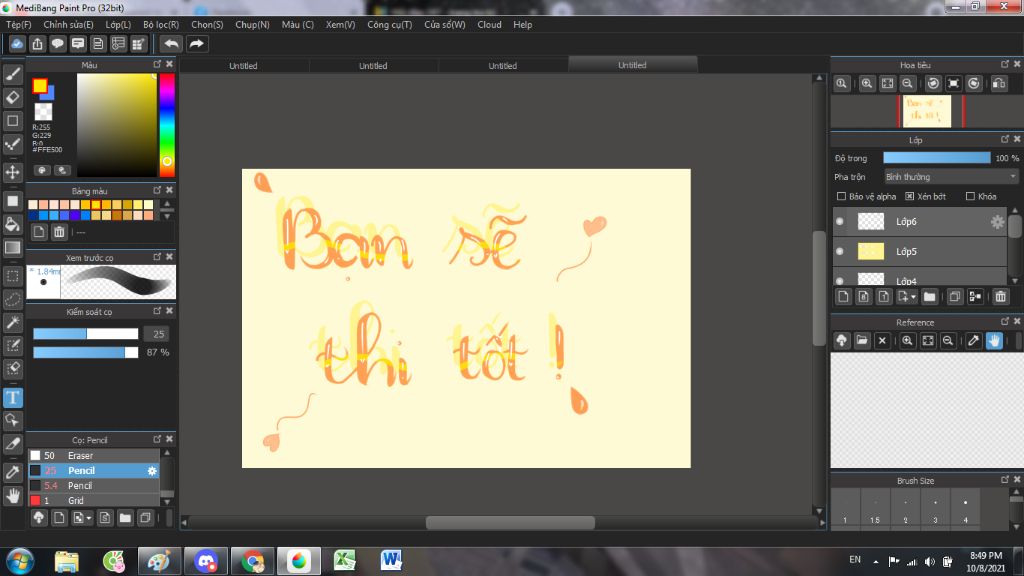Select the Pencil 5.4 brush preset
This screenshot has width=1024, height=576.
tap(94, 485)
